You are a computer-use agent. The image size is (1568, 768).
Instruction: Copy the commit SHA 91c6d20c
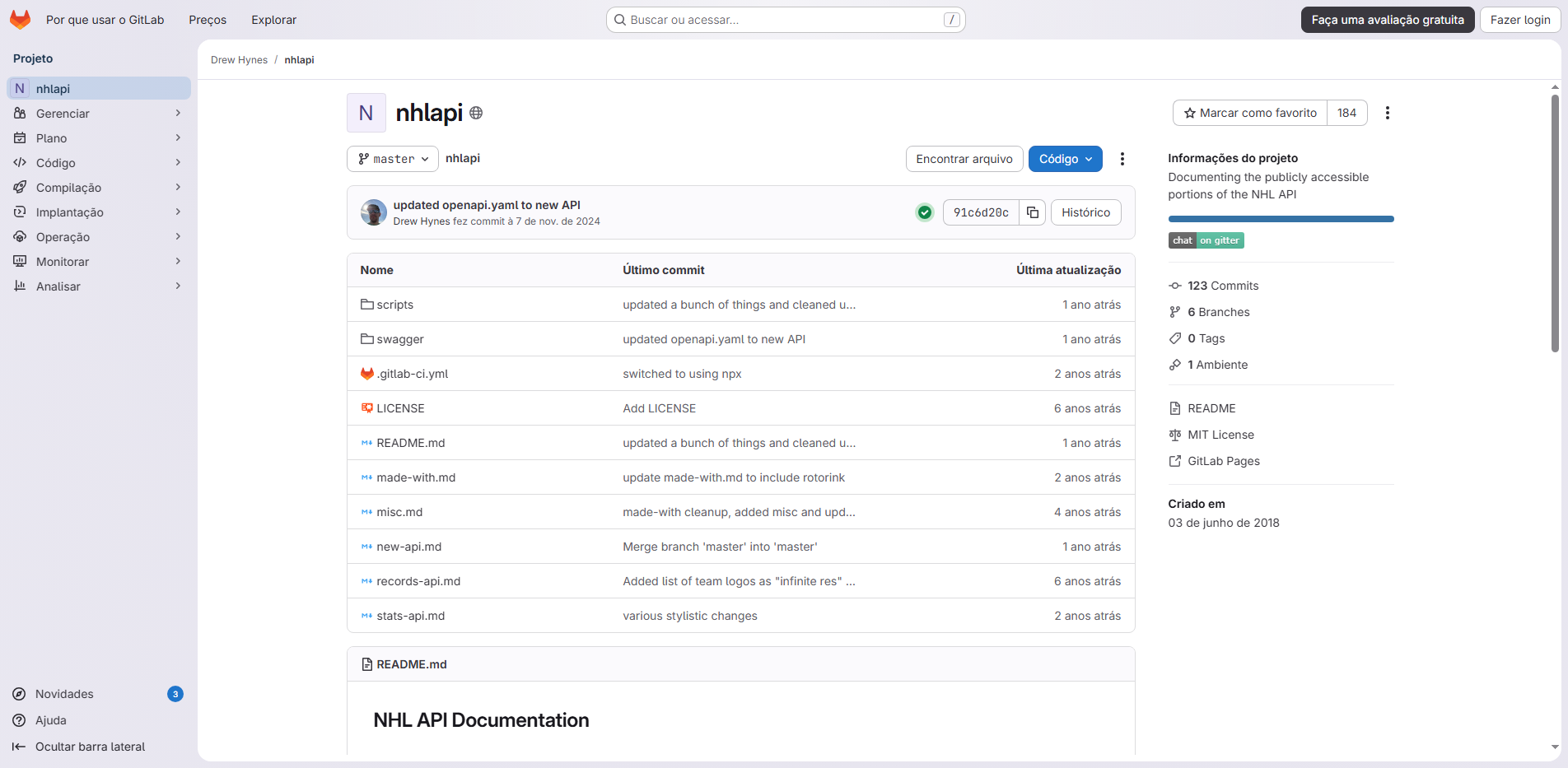[1032, 212]
